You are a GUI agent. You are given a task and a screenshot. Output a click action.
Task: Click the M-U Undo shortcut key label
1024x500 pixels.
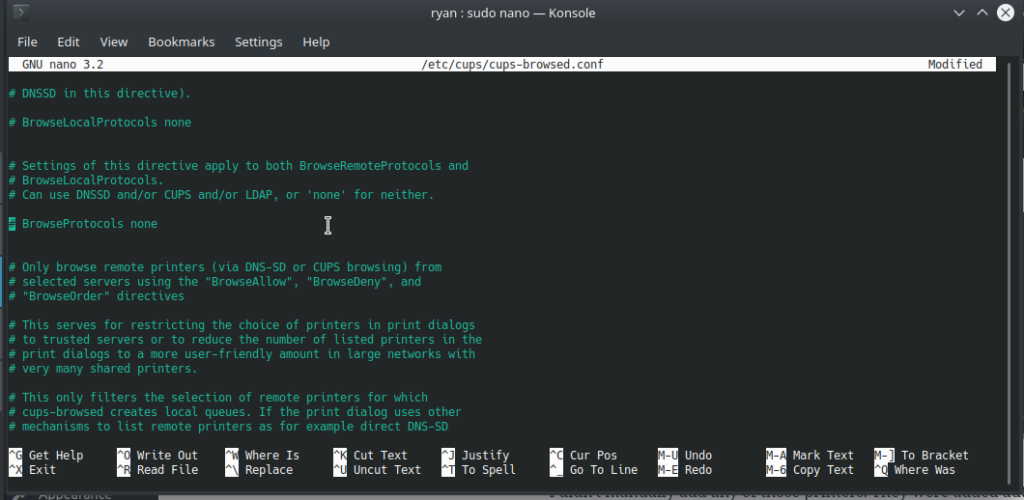pyautogui.click(x=685, y=456)
